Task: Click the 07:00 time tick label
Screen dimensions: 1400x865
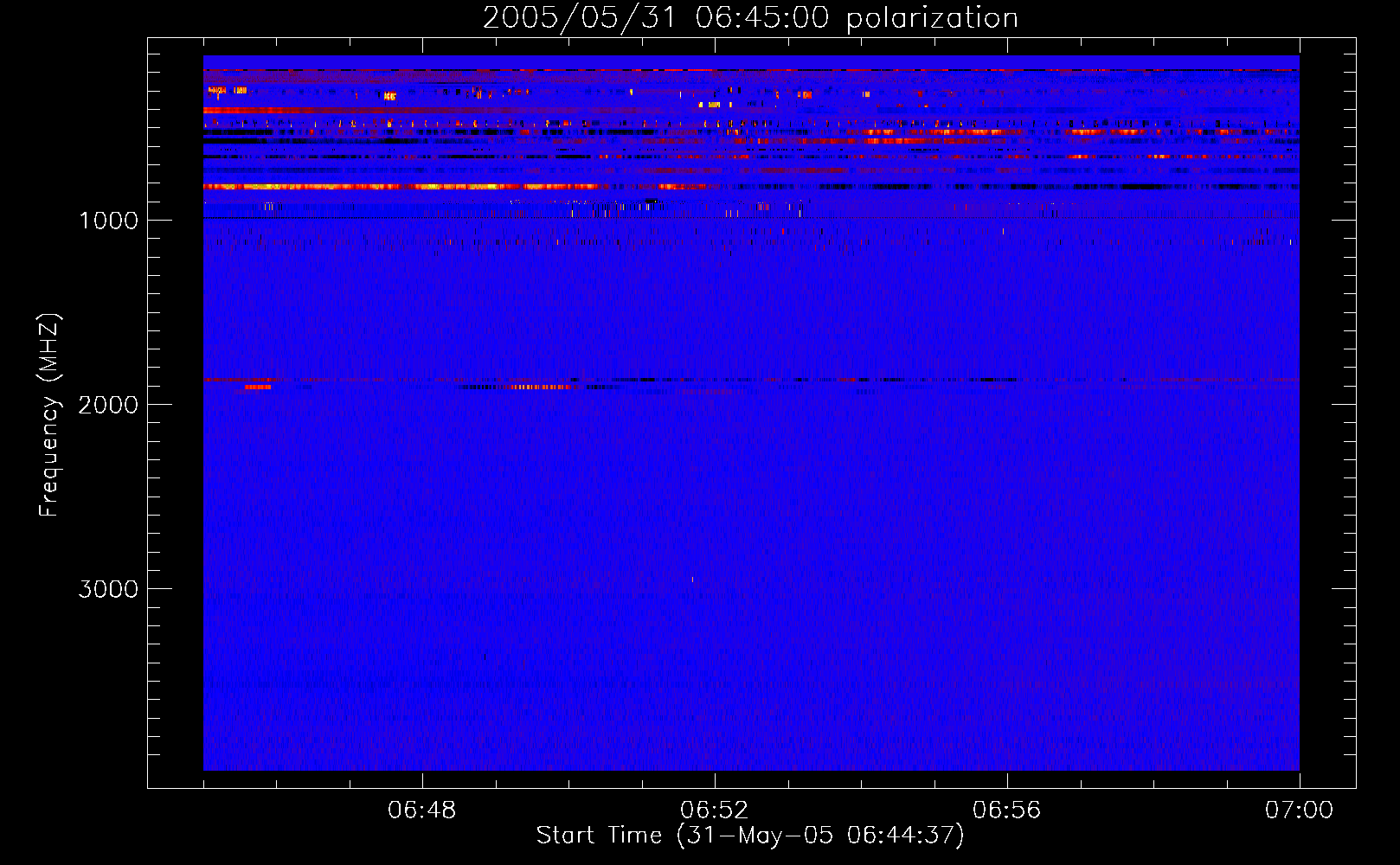Action: pos(1299,811)
